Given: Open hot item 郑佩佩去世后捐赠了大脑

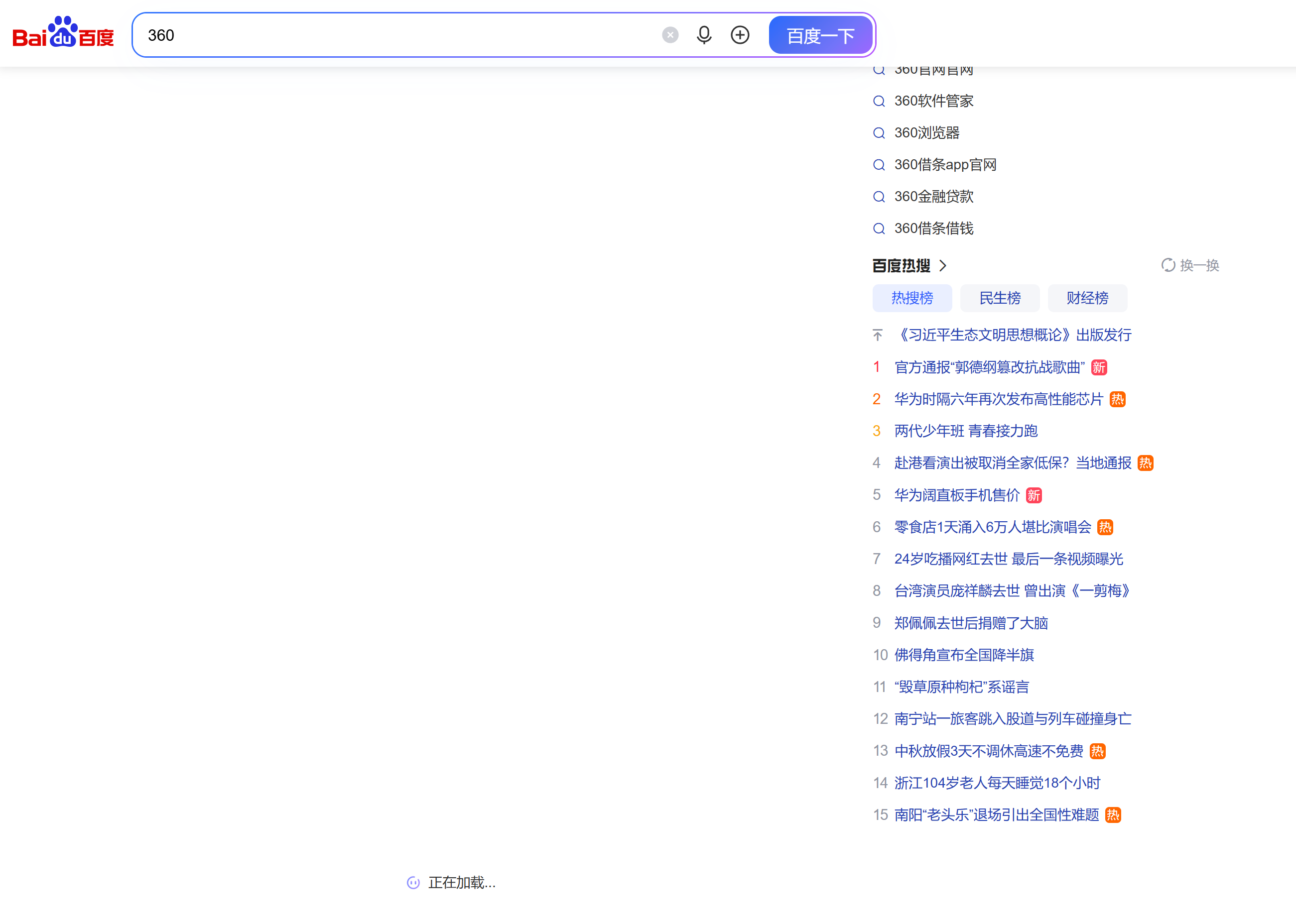Looking at the screenshot, I should click(x=971, y=624).
